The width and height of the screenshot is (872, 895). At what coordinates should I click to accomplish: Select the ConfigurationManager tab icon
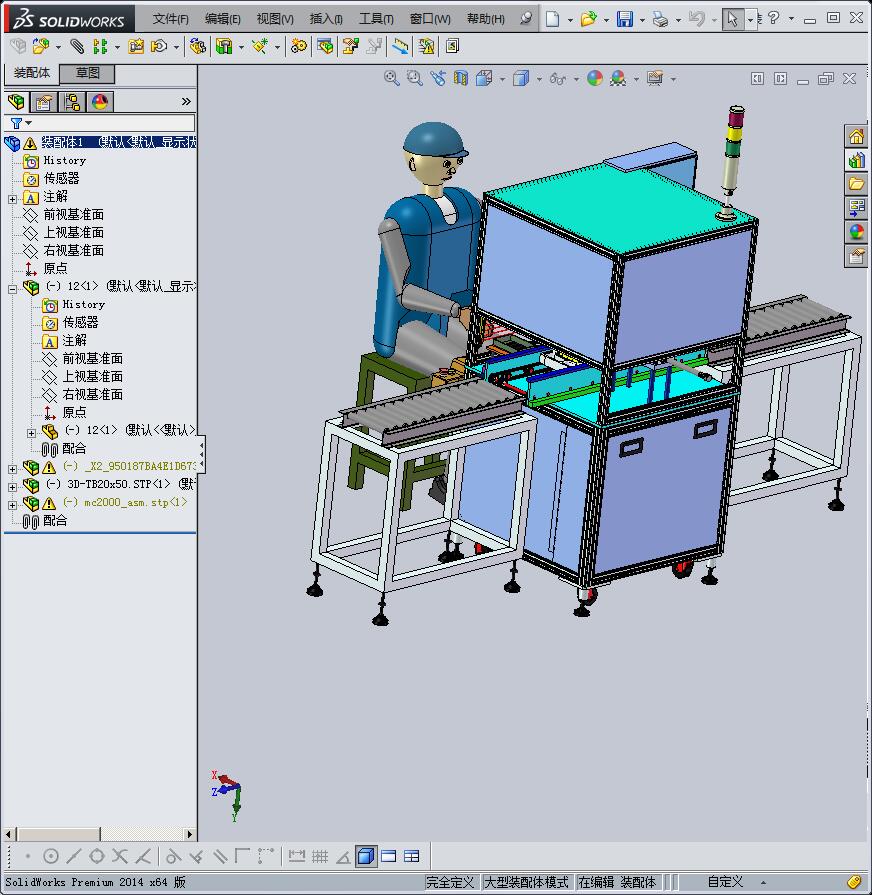(x=72, y=102)
